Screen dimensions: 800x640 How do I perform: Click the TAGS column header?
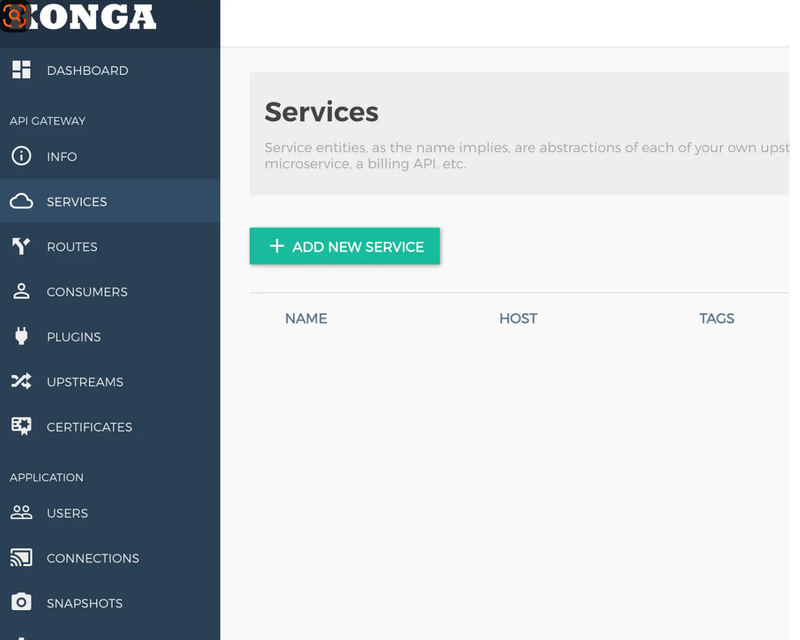click(x=716, y=318)
